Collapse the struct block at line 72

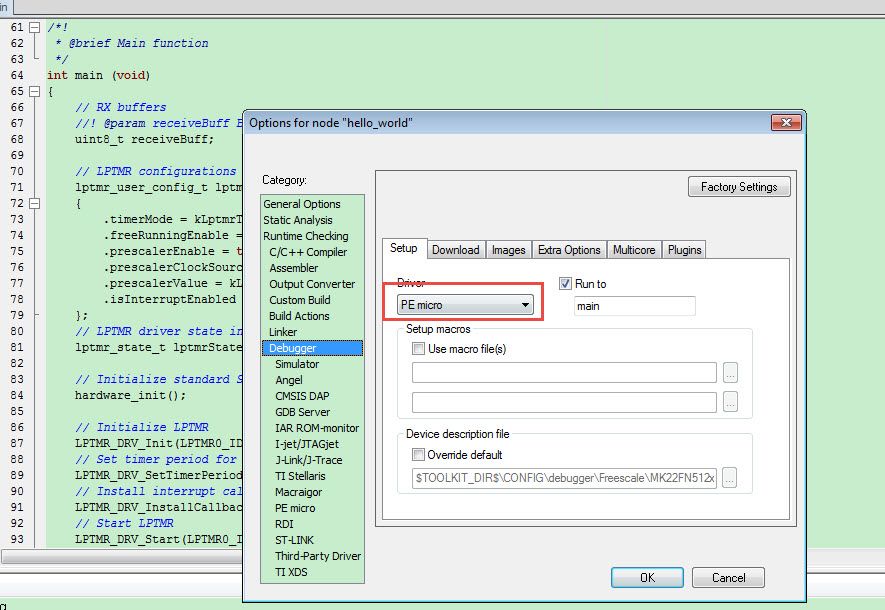click(x=34, y=203)
